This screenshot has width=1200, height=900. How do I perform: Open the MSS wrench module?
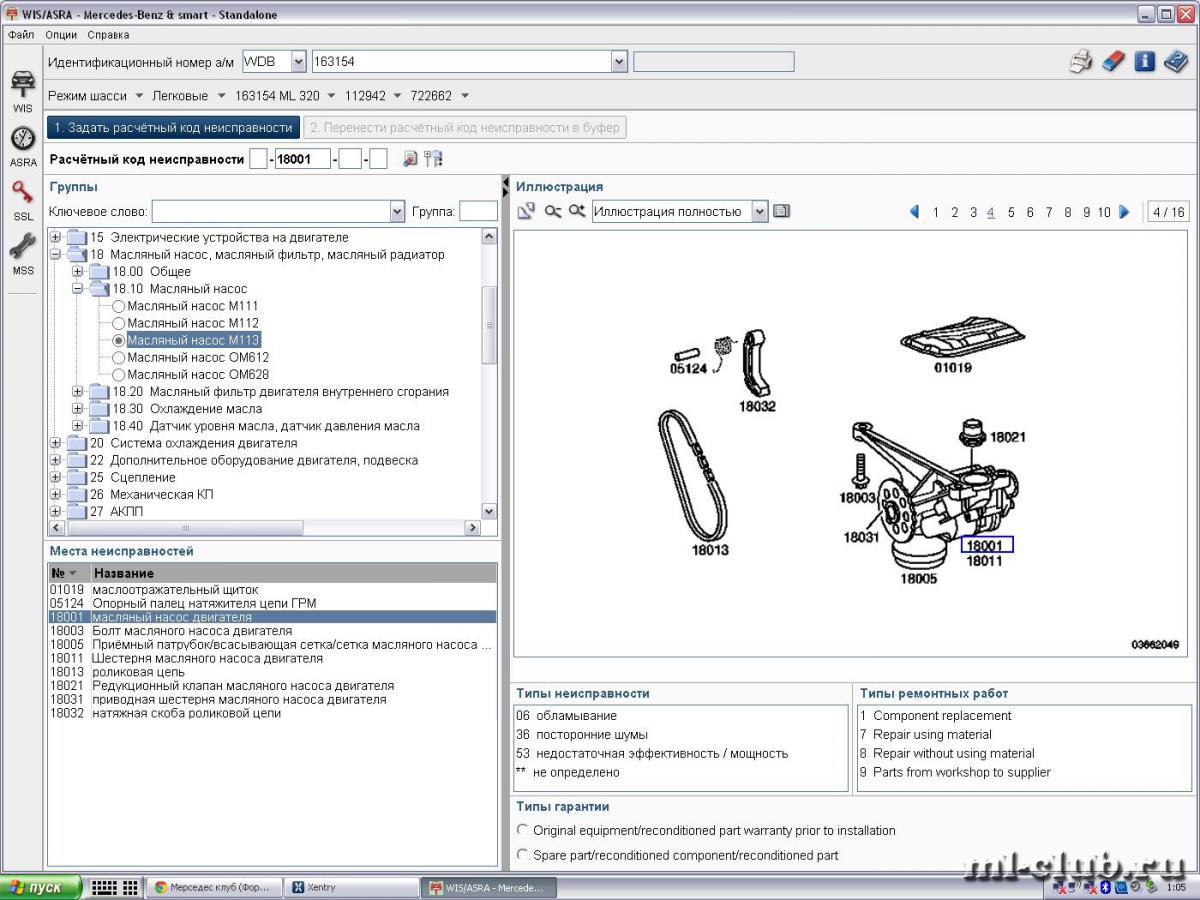pos(22,252)
